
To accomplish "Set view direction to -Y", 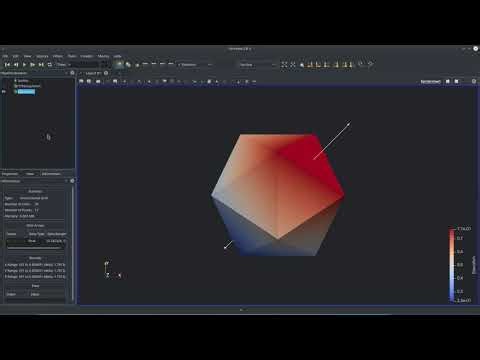I will [x=337, y=65].
